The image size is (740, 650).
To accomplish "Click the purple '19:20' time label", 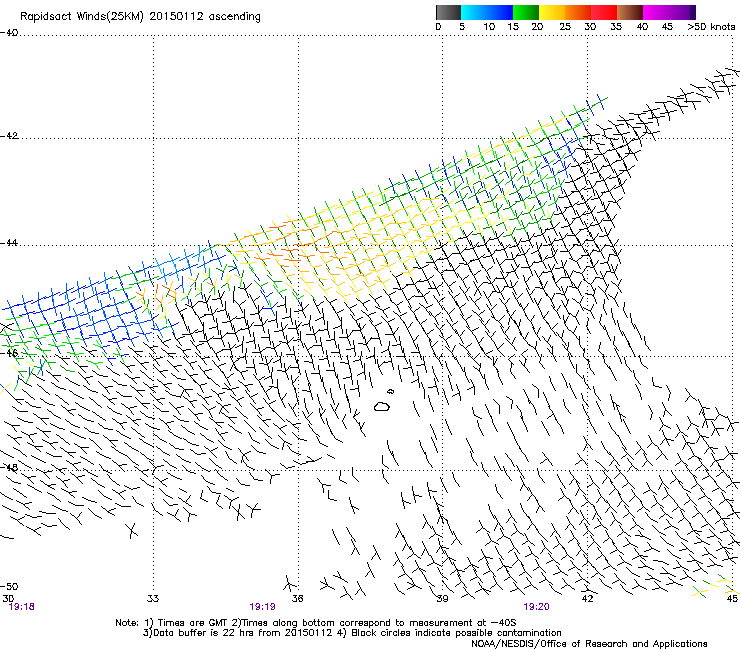I will (537, 607).
